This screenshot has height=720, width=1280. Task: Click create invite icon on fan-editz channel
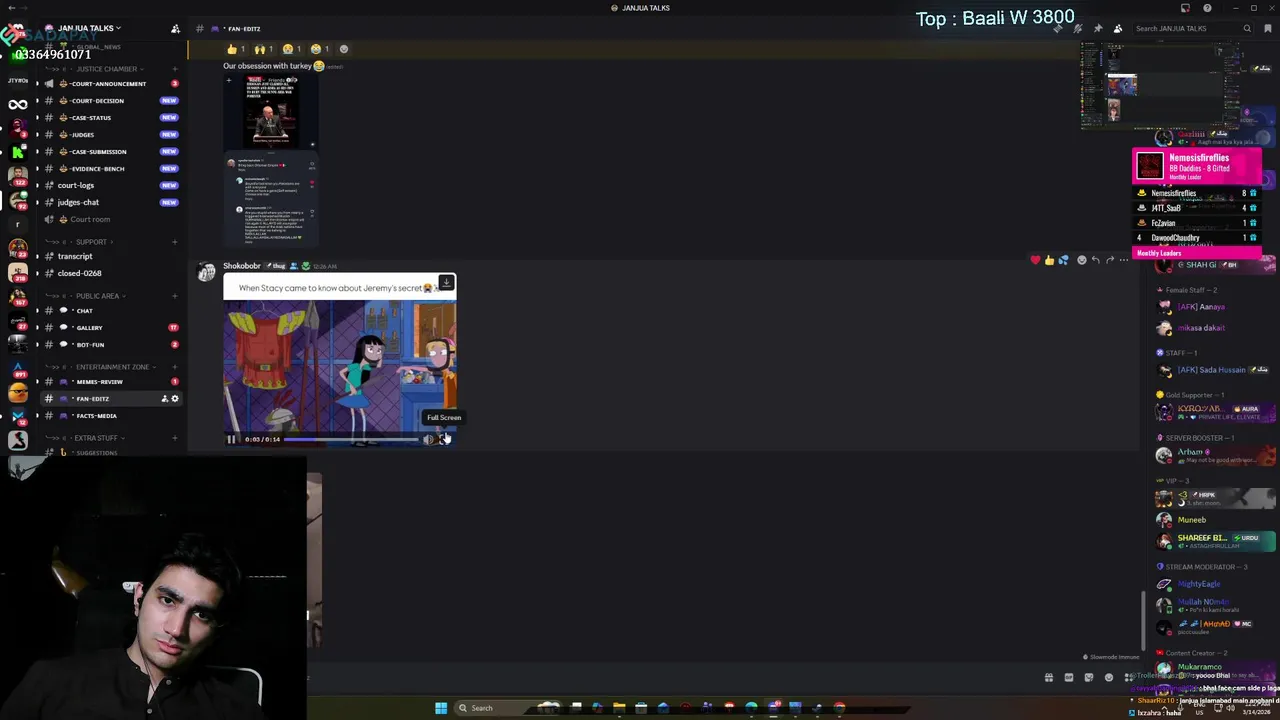click(x=165, y=399)
